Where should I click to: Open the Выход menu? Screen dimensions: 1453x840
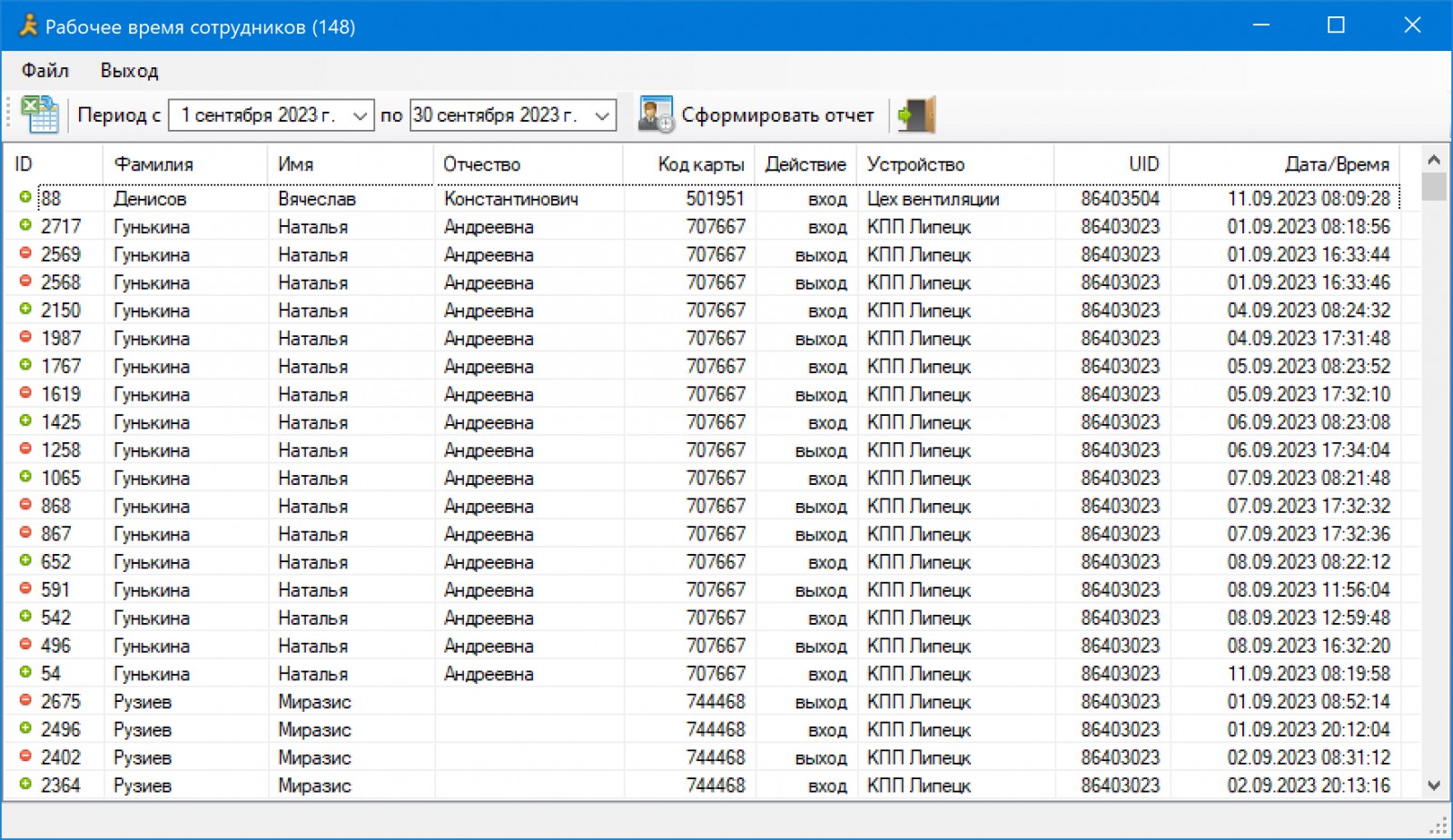(x=130, y=71)
